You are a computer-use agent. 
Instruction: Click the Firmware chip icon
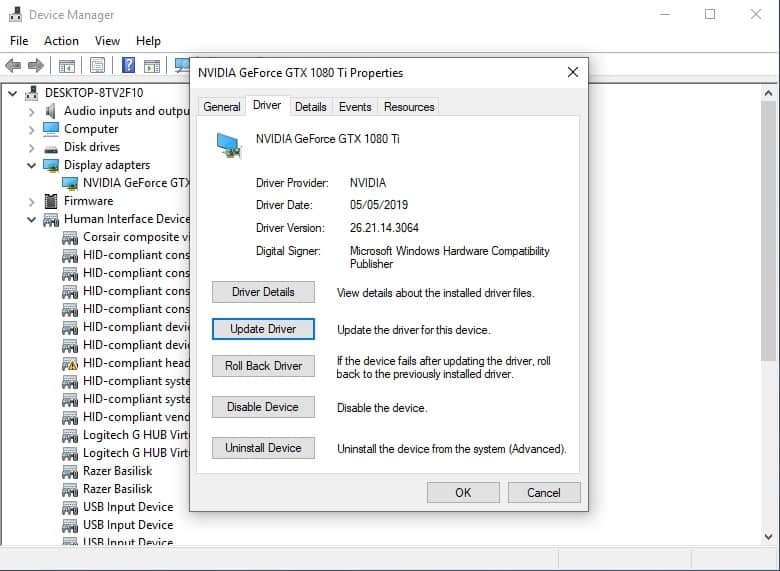[x=51, y=201]
